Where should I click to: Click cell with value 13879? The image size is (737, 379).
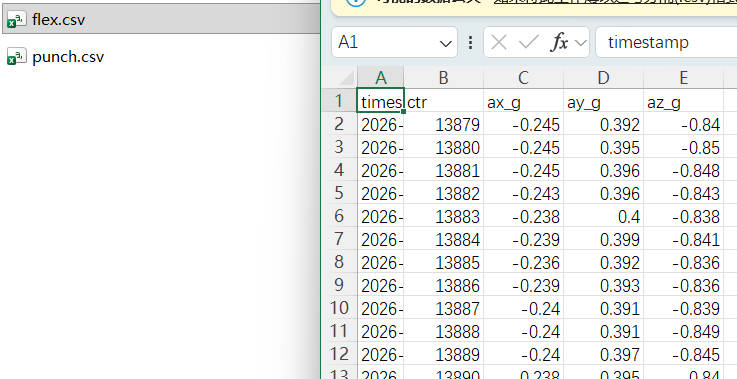pos(443,124)
